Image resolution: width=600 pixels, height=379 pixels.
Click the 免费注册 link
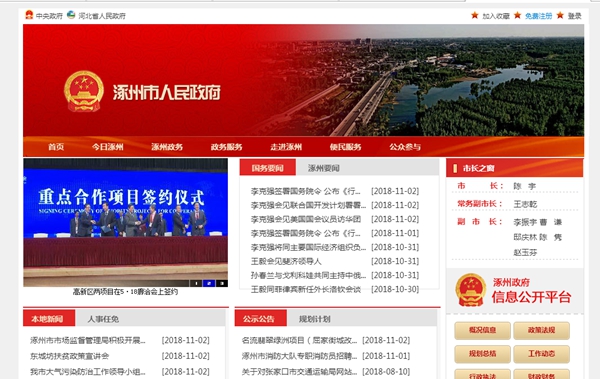[x=538, y=16]
